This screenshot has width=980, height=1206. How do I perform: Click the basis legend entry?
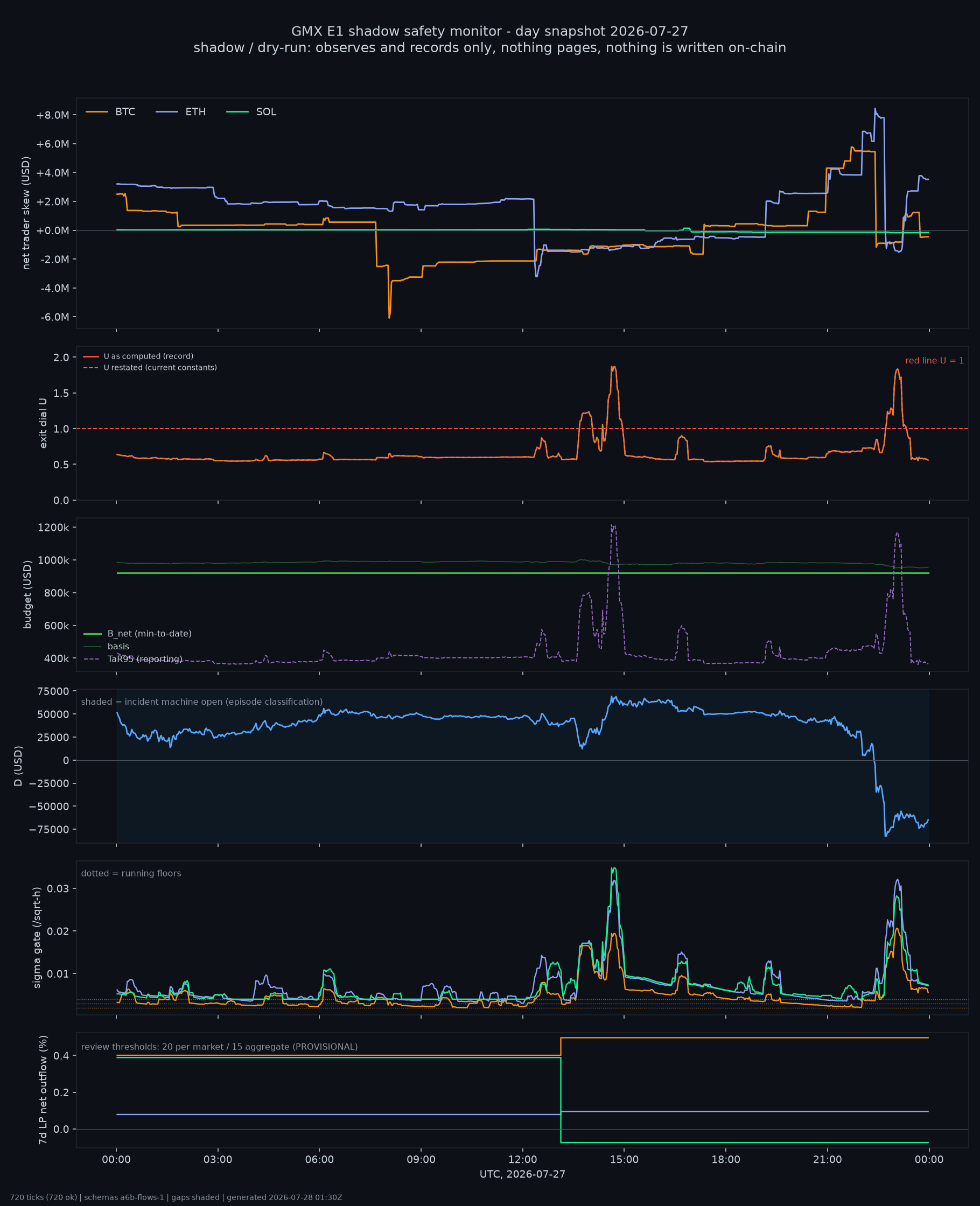coord(106,646)
